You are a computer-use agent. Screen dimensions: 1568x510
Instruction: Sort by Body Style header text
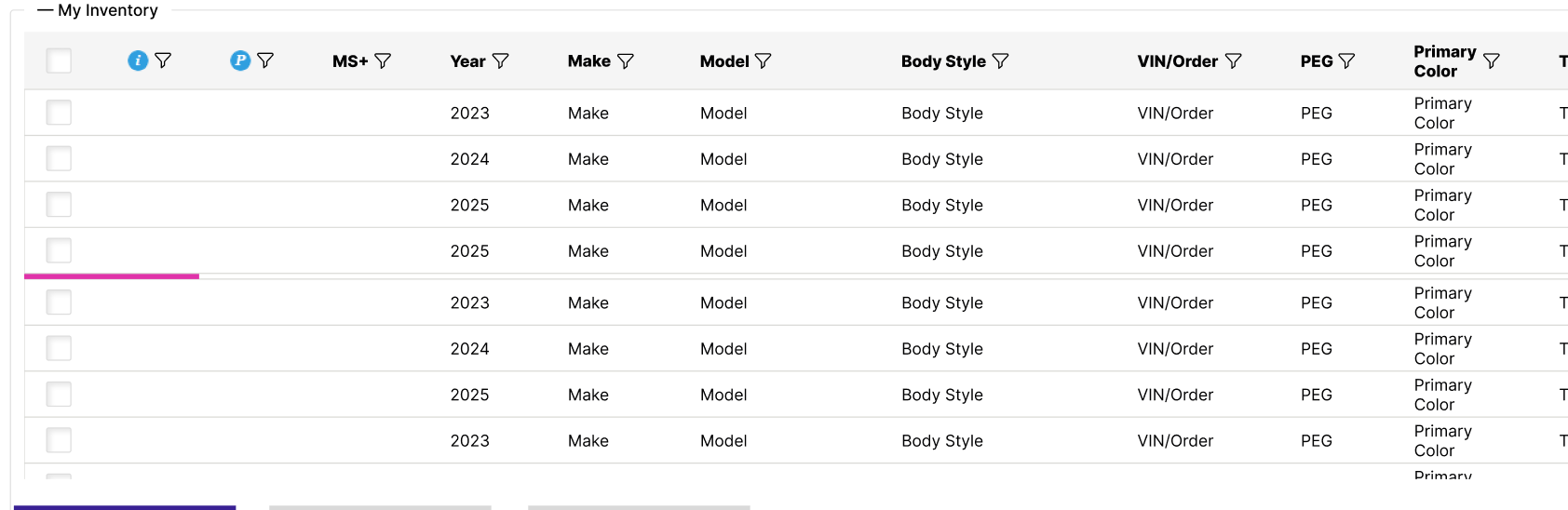point(943,60)
